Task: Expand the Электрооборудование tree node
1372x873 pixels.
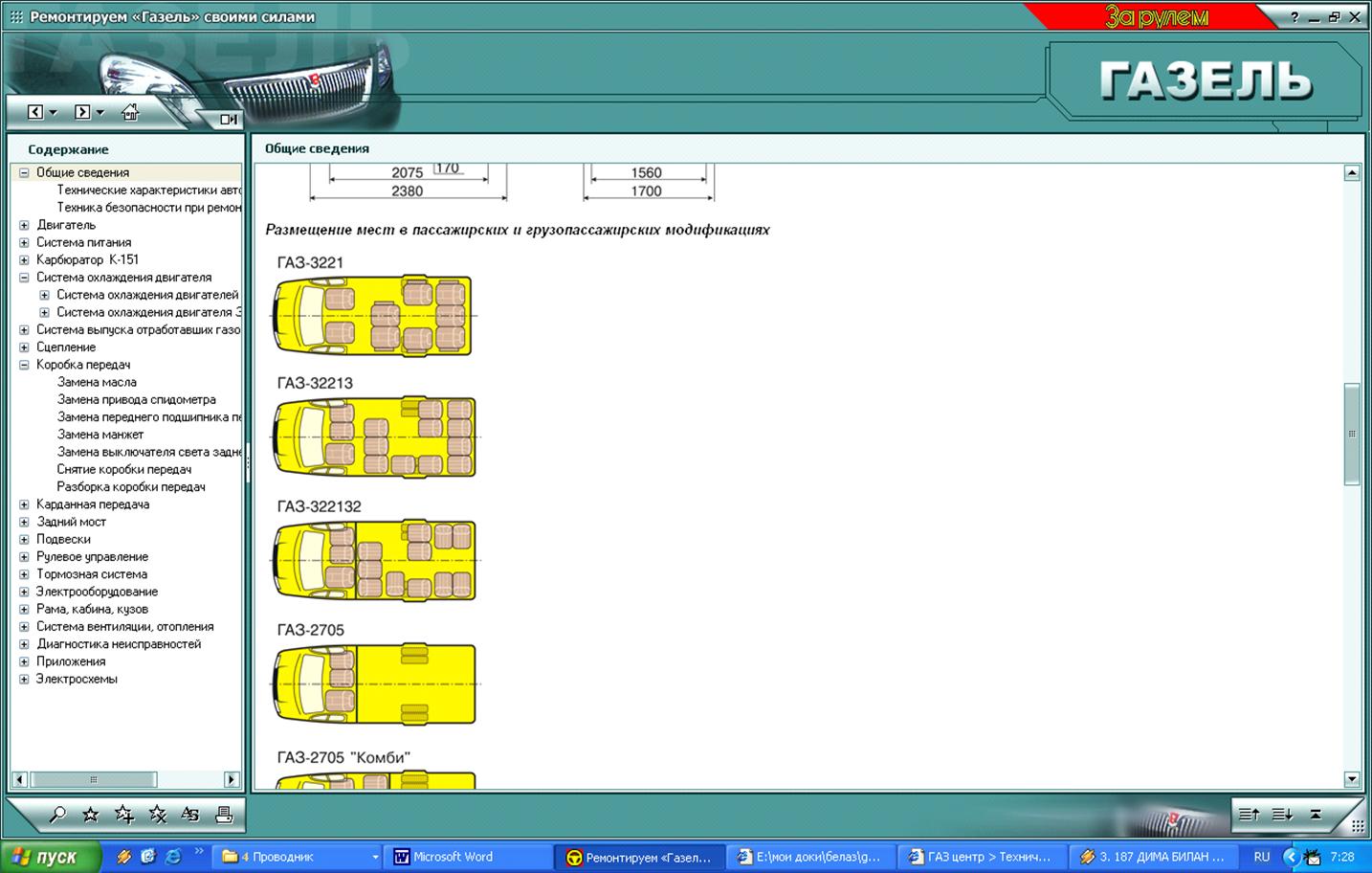Action: 24,592
